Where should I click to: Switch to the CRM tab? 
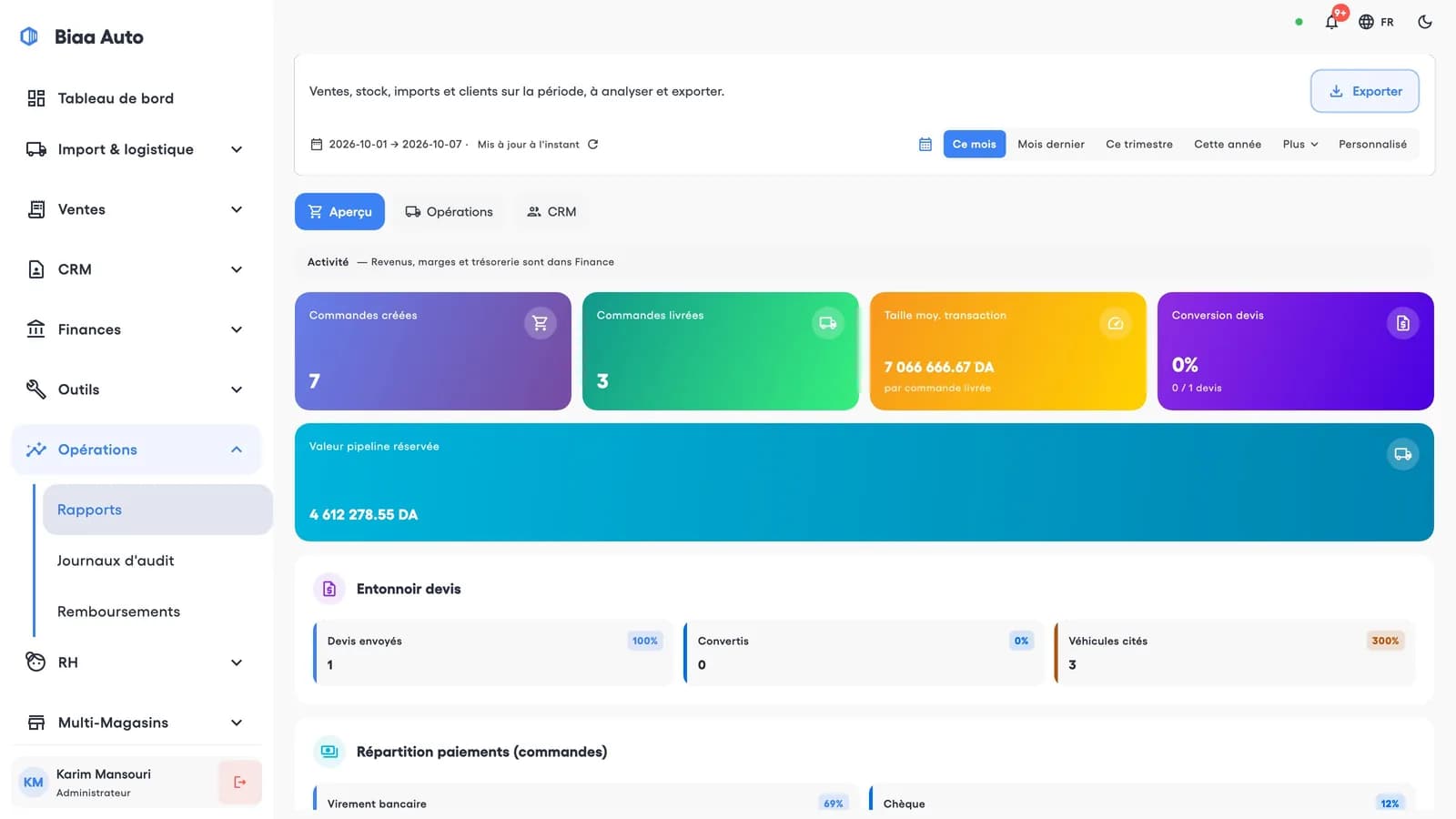[551, 211]
